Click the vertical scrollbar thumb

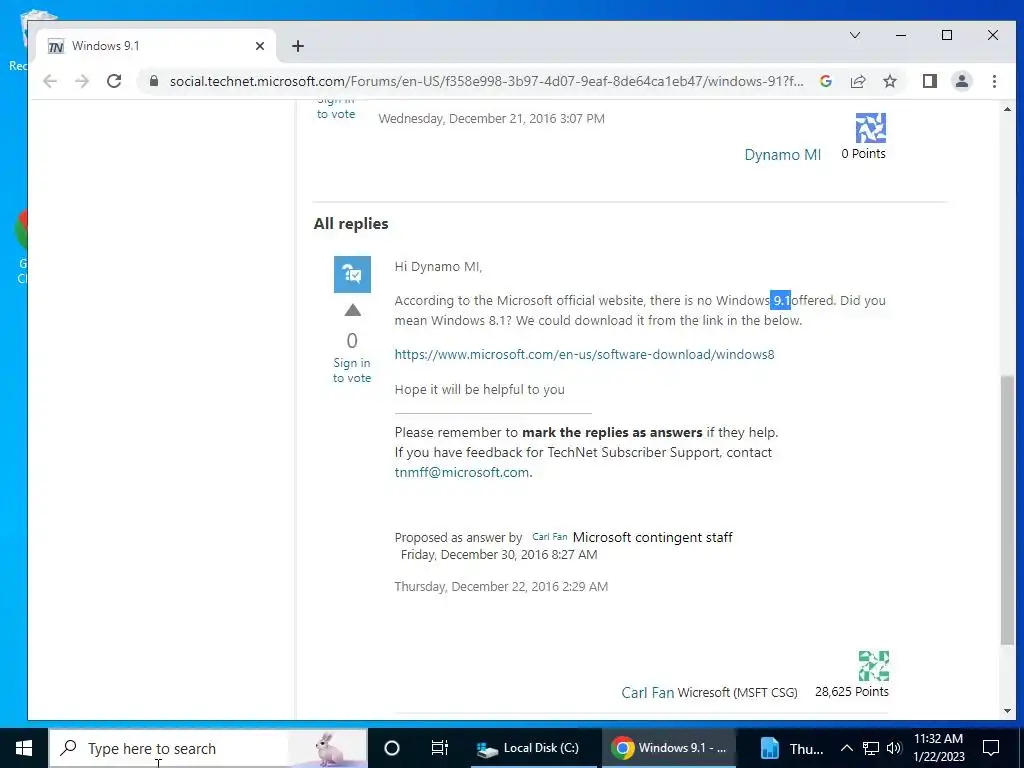[1007, 511]
